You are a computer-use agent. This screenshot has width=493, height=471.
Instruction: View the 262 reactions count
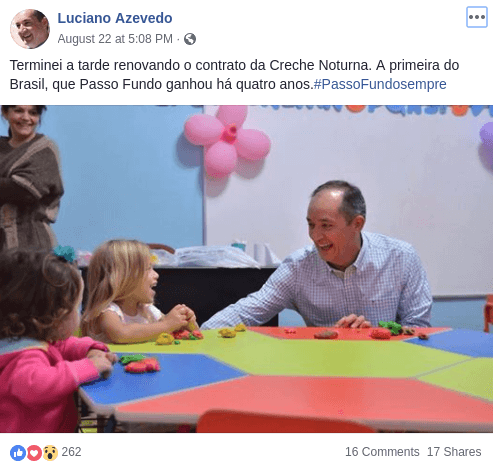[x=71, y=452]
